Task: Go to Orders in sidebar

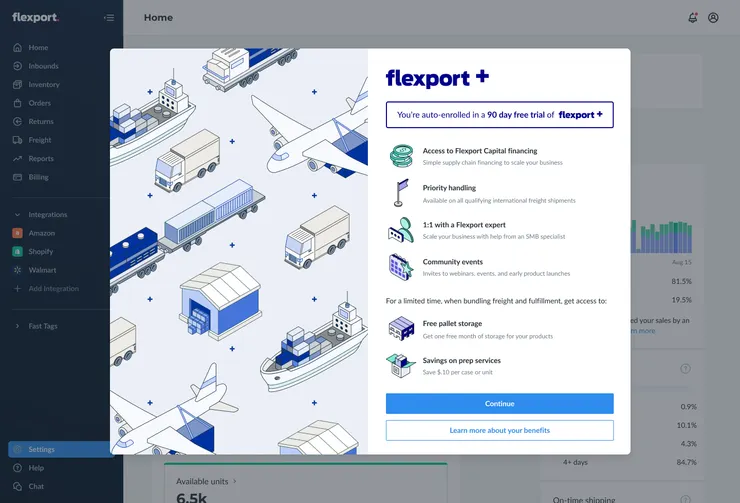Action: tap(39, 103)
